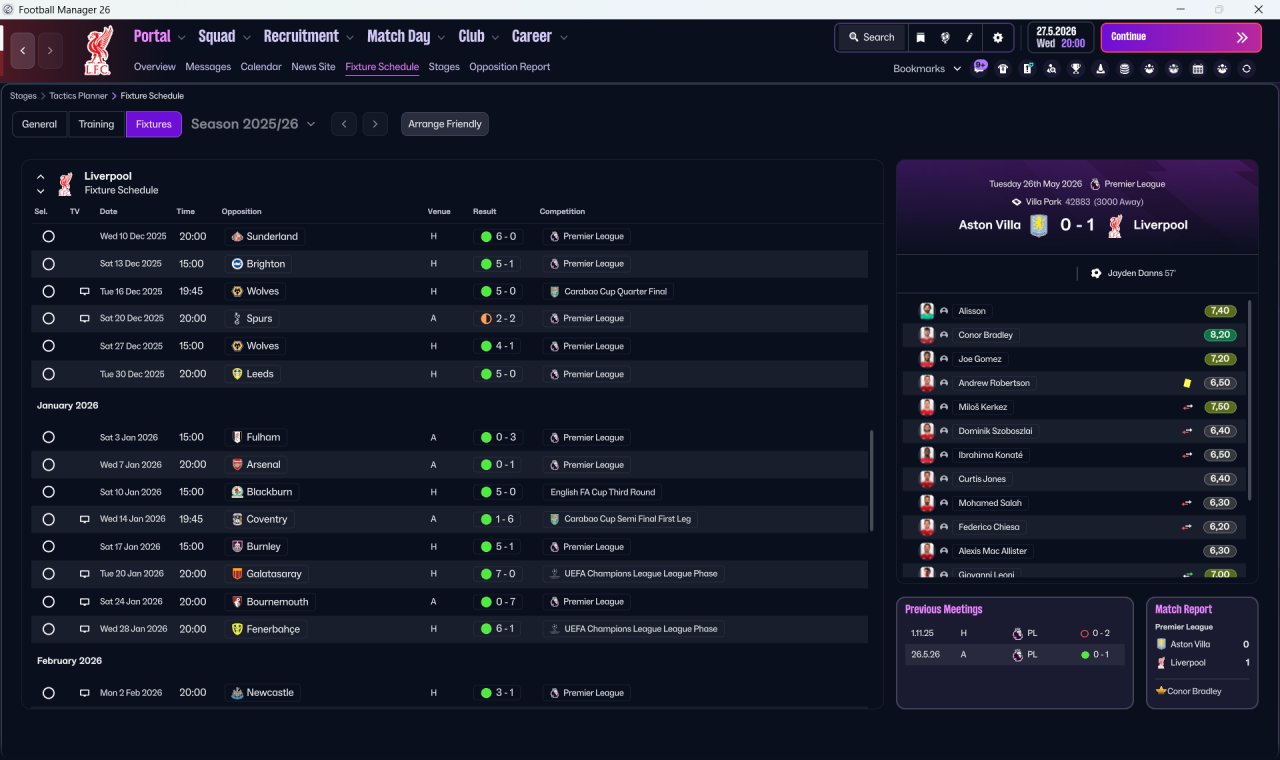Click the Search button

tap(871, 37)
